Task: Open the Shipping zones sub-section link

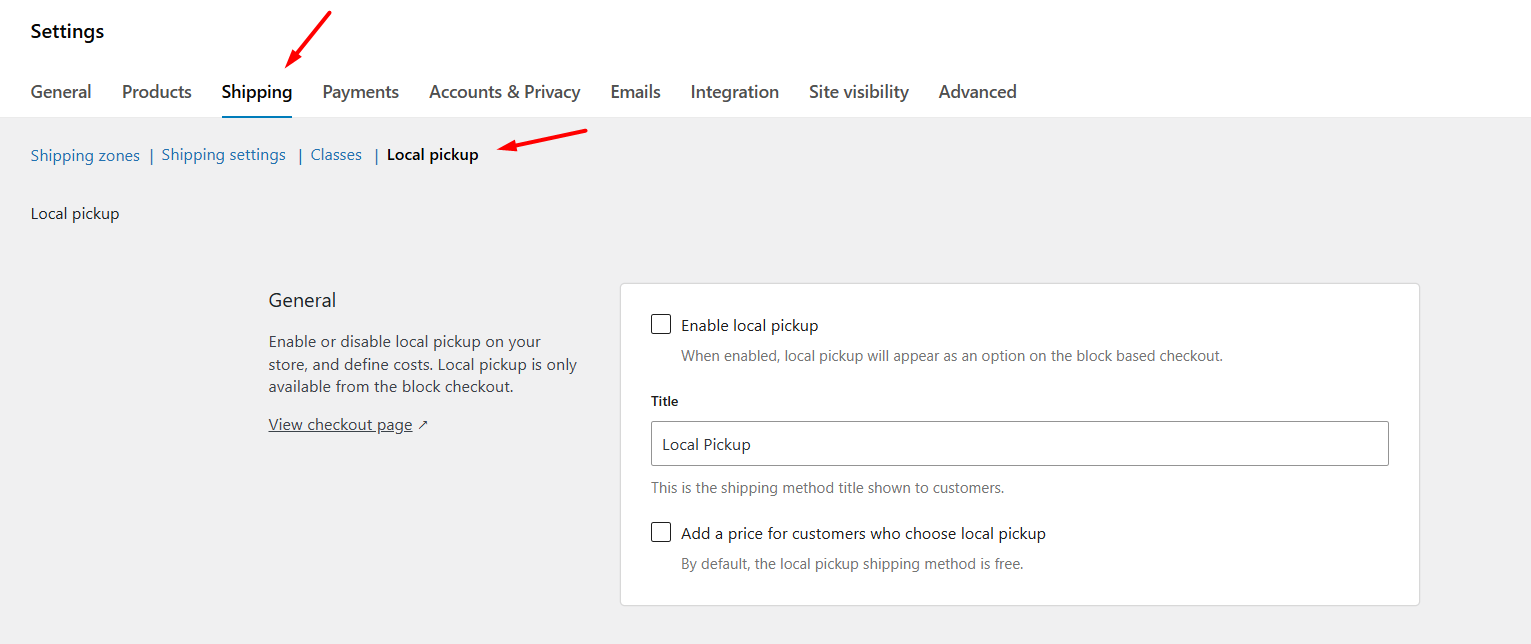Action: pos(85,155)
